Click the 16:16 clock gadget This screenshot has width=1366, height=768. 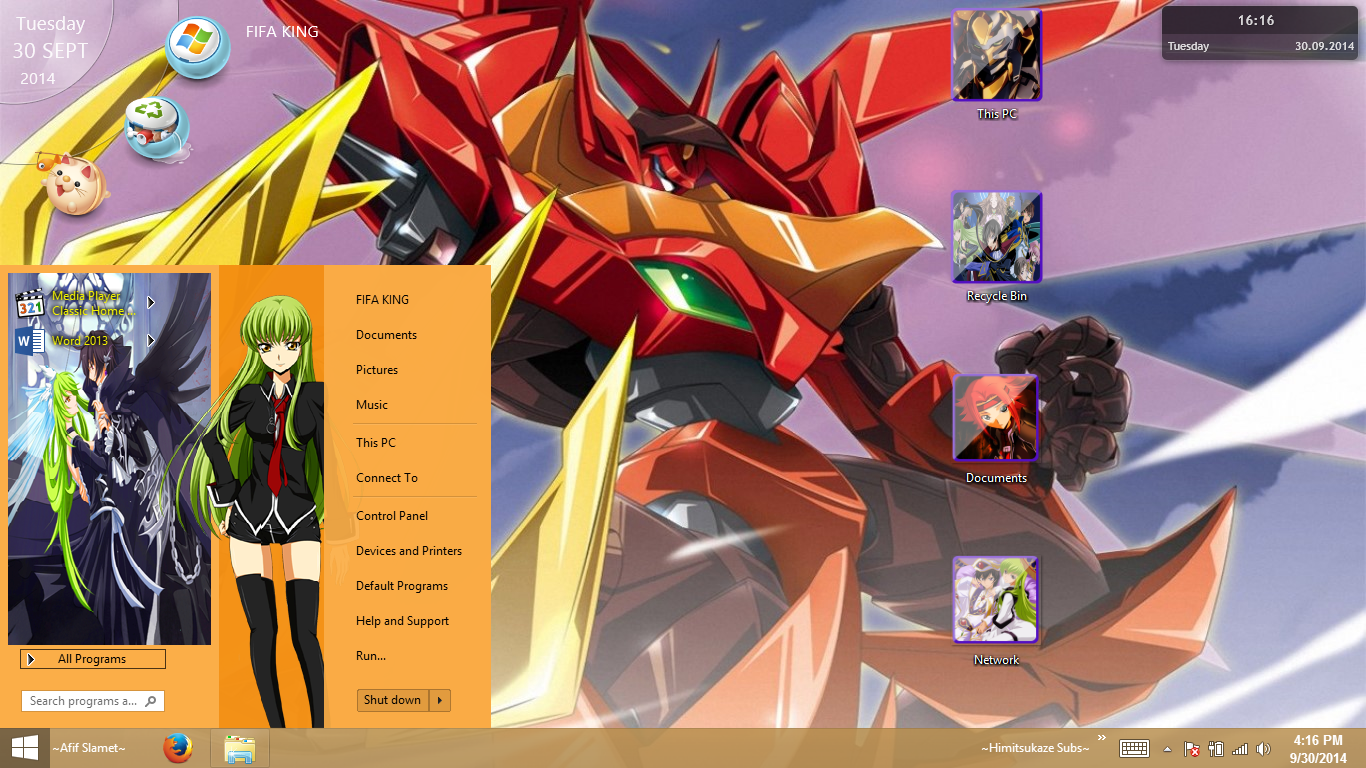click(x=1258, y=33)
